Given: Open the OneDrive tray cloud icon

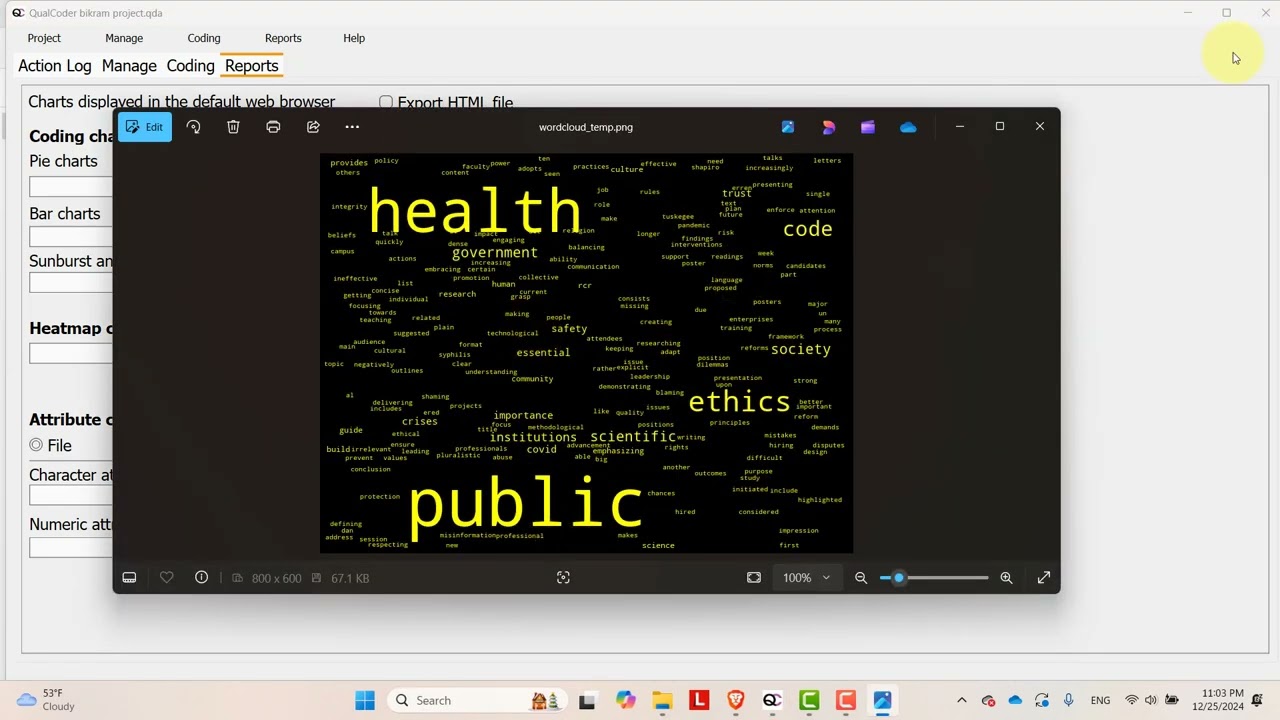Looking at the screenshot, I should pyautogui.click(x=1015, y=700).
